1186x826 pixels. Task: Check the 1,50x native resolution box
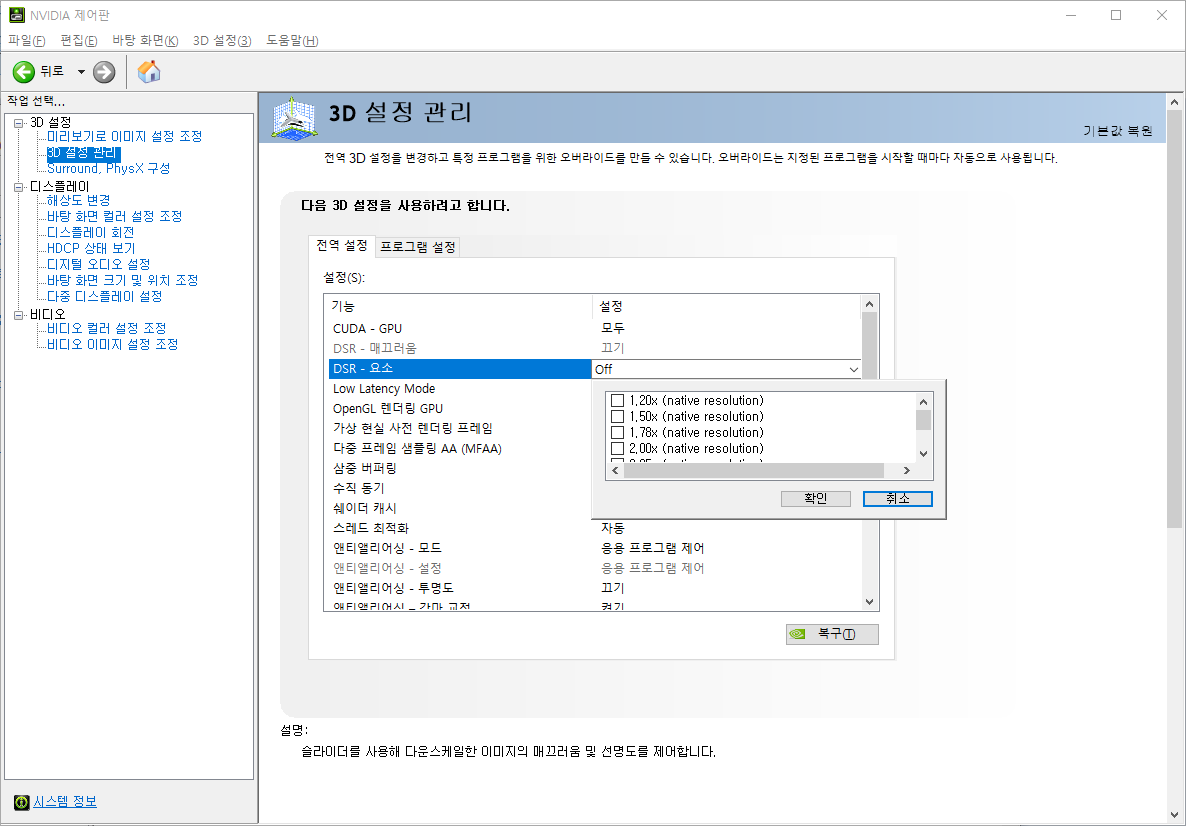click(617, 416)
